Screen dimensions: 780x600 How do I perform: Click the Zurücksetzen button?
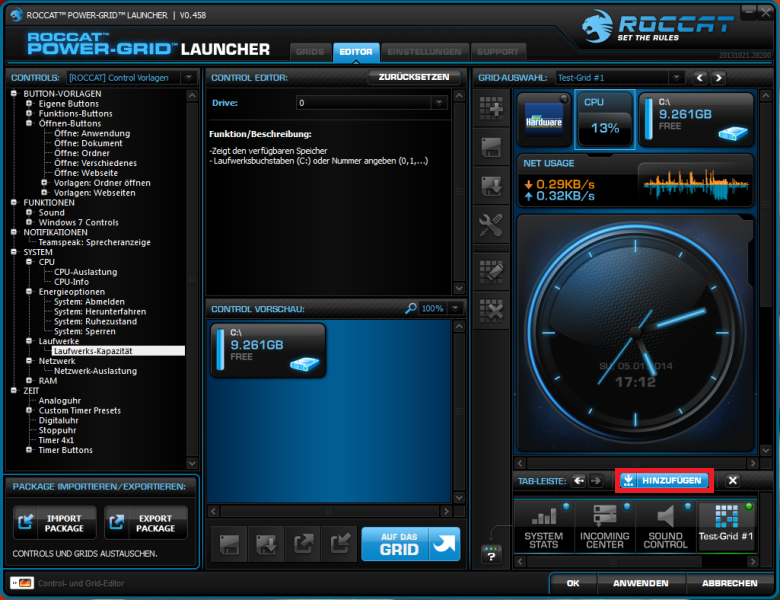[x=414, y=77]
